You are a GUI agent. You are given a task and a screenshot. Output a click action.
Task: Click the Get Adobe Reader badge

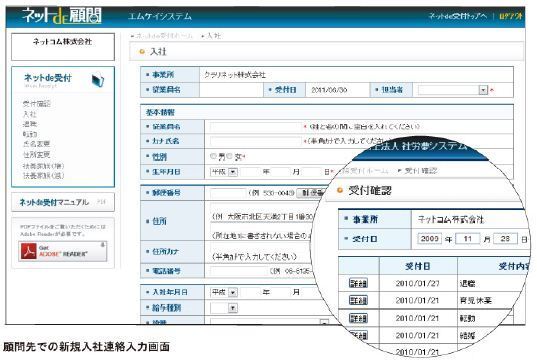63,251
